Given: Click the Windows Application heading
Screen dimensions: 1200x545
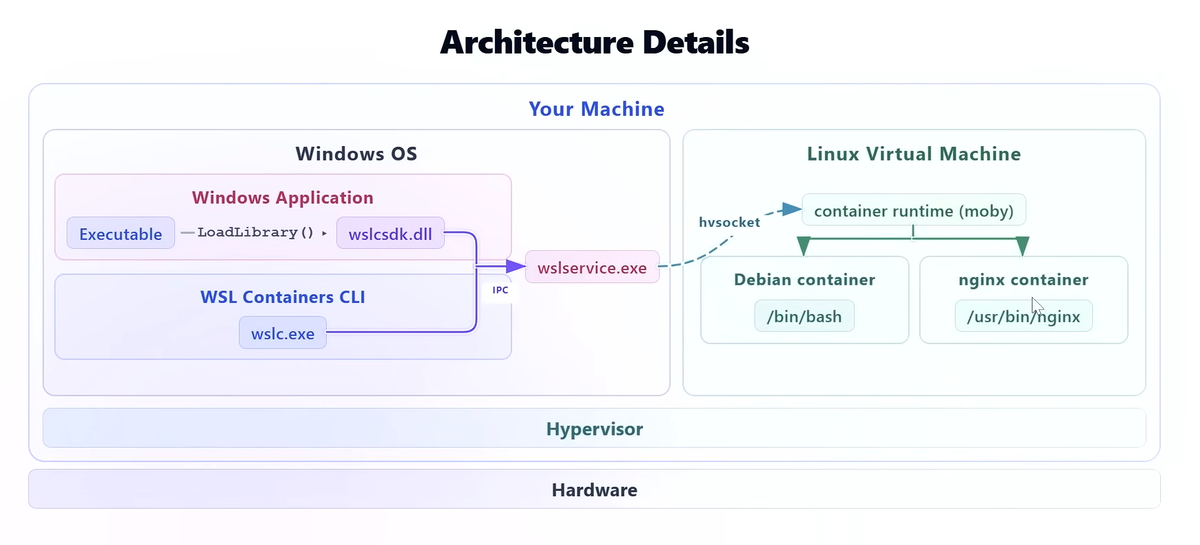Looking at the screenshot, I should [x=283, y=197].
